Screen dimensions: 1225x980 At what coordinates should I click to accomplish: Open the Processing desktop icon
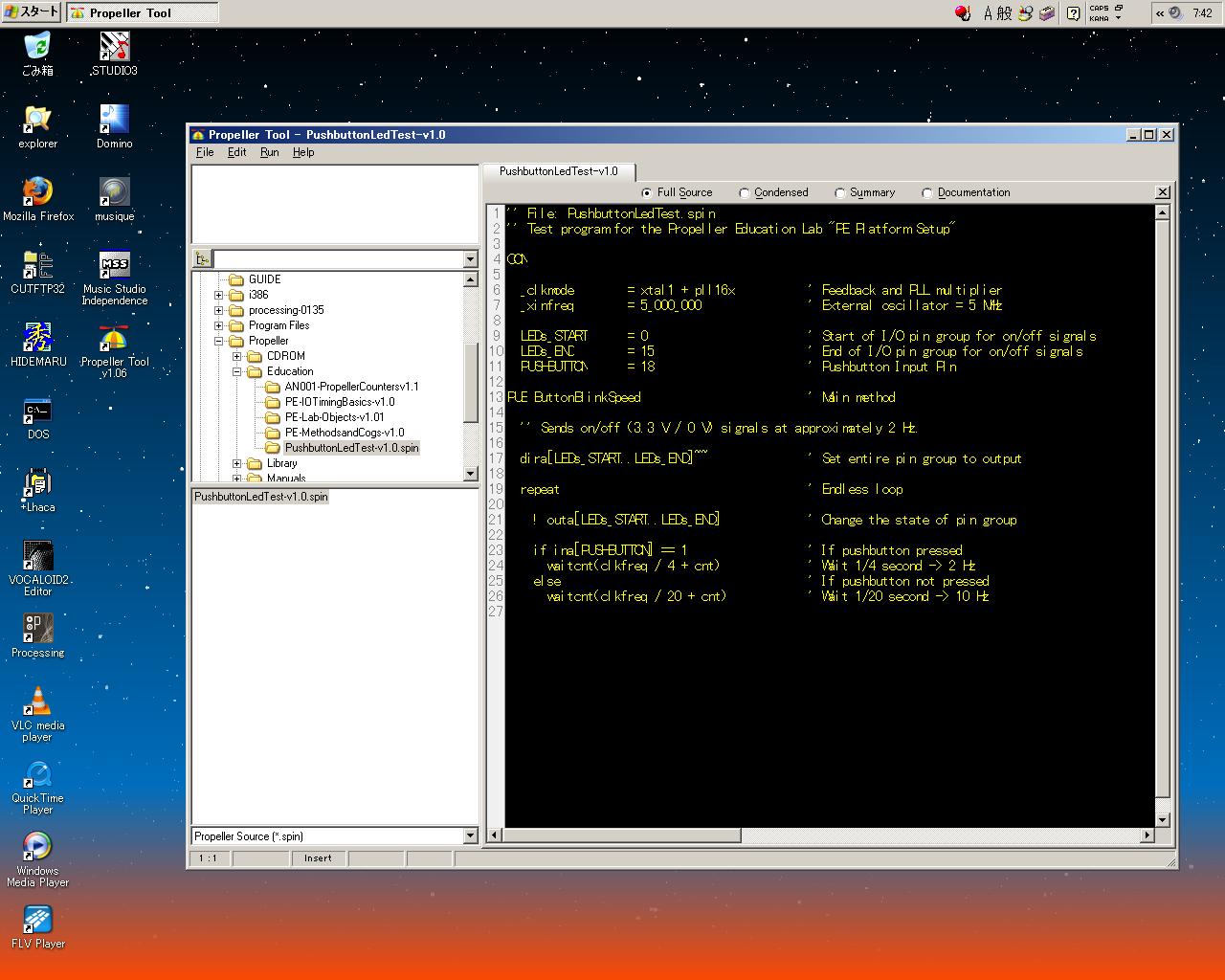[37, 632]
